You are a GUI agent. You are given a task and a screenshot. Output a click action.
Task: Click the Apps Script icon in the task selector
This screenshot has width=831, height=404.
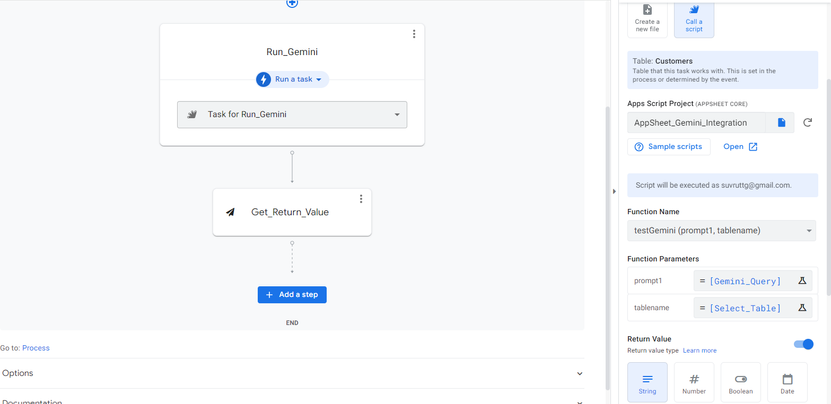point(192,115)
